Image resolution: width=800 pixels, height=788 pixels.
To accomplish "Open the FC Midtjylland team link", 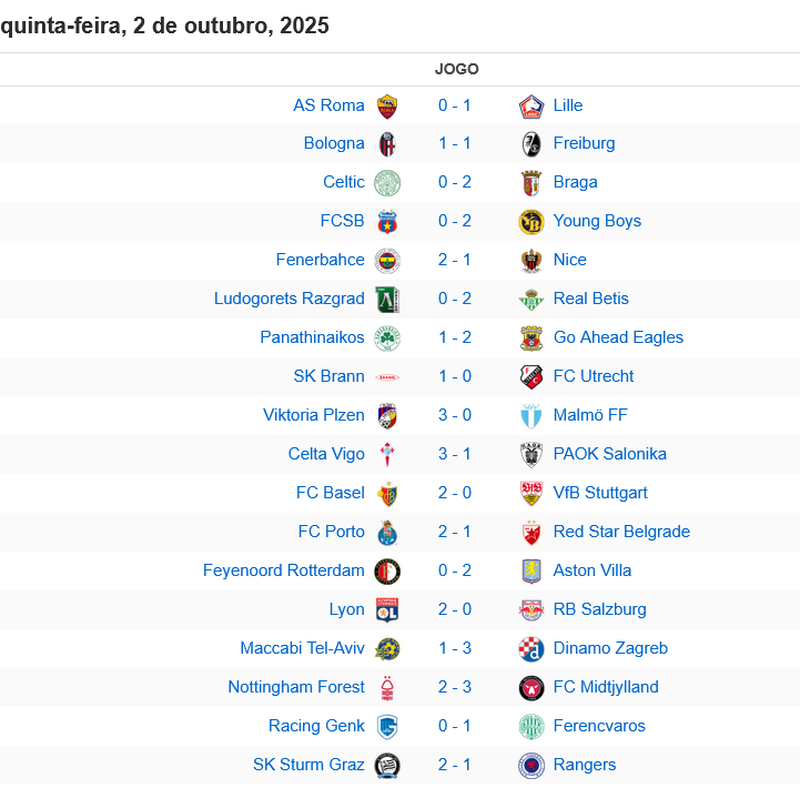I will [606, 688].
